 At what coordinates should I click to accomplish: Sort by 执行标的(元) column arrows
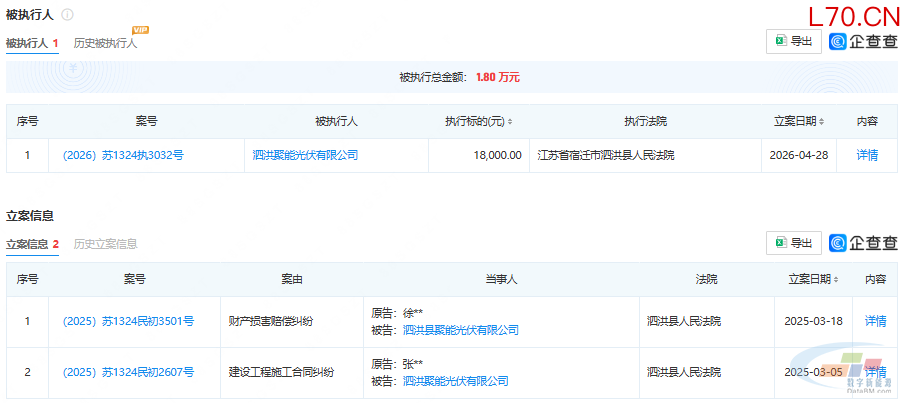[x=510, y=122]
